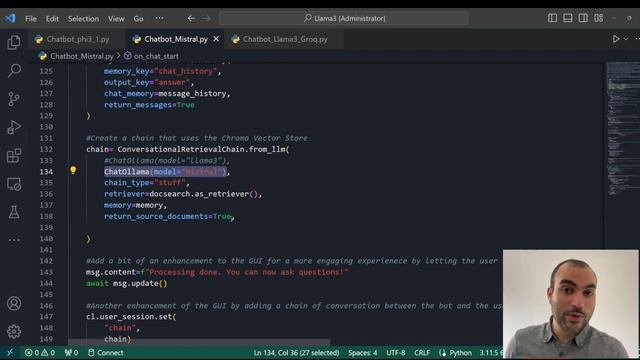Close the Chatbot_Mistral.py tab
Screen dimensions: 640x360
[216, 39]
